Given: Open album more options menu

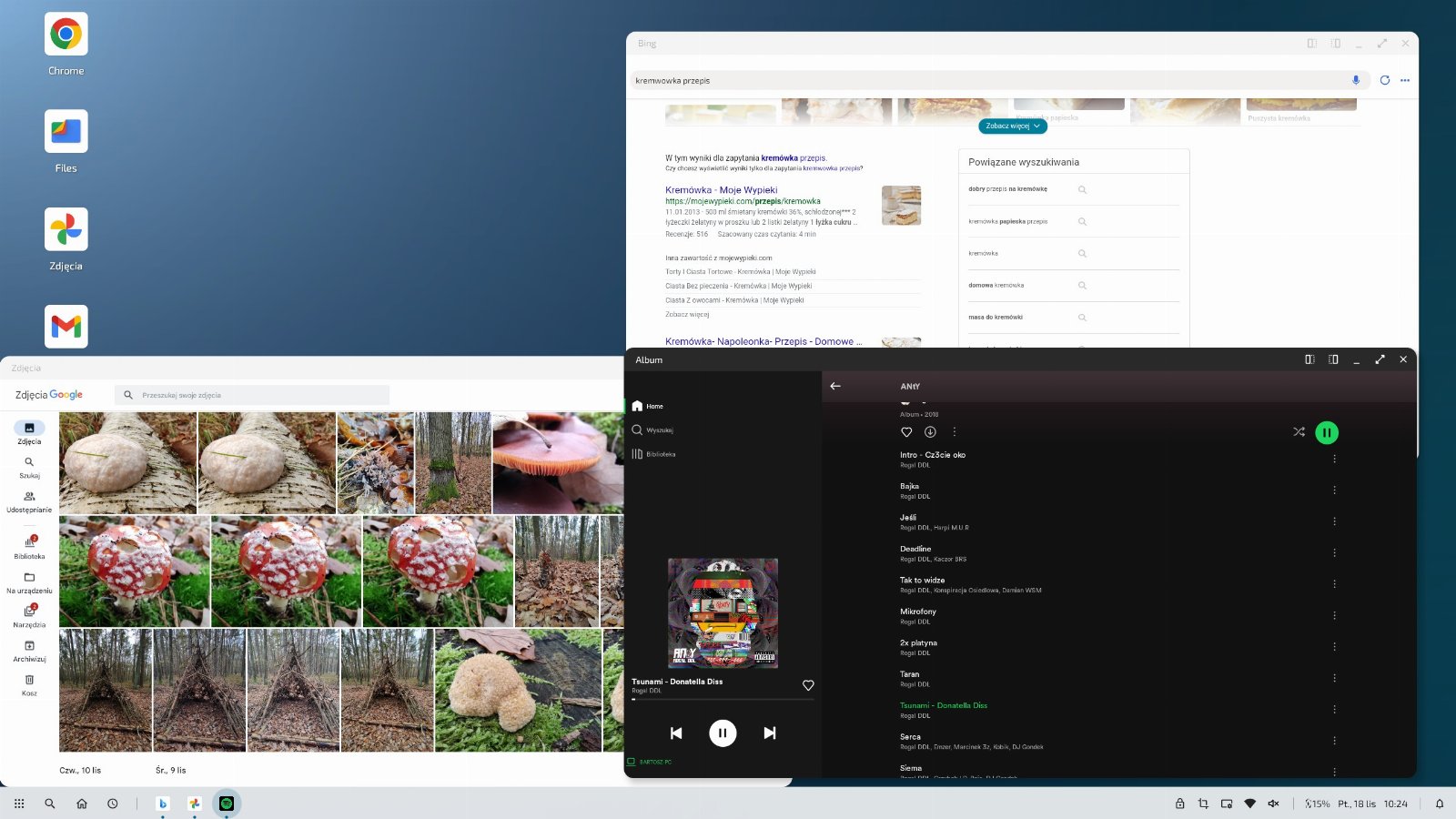Looking at the screenshot, I should pyautogui.click(x=954, y=432).
